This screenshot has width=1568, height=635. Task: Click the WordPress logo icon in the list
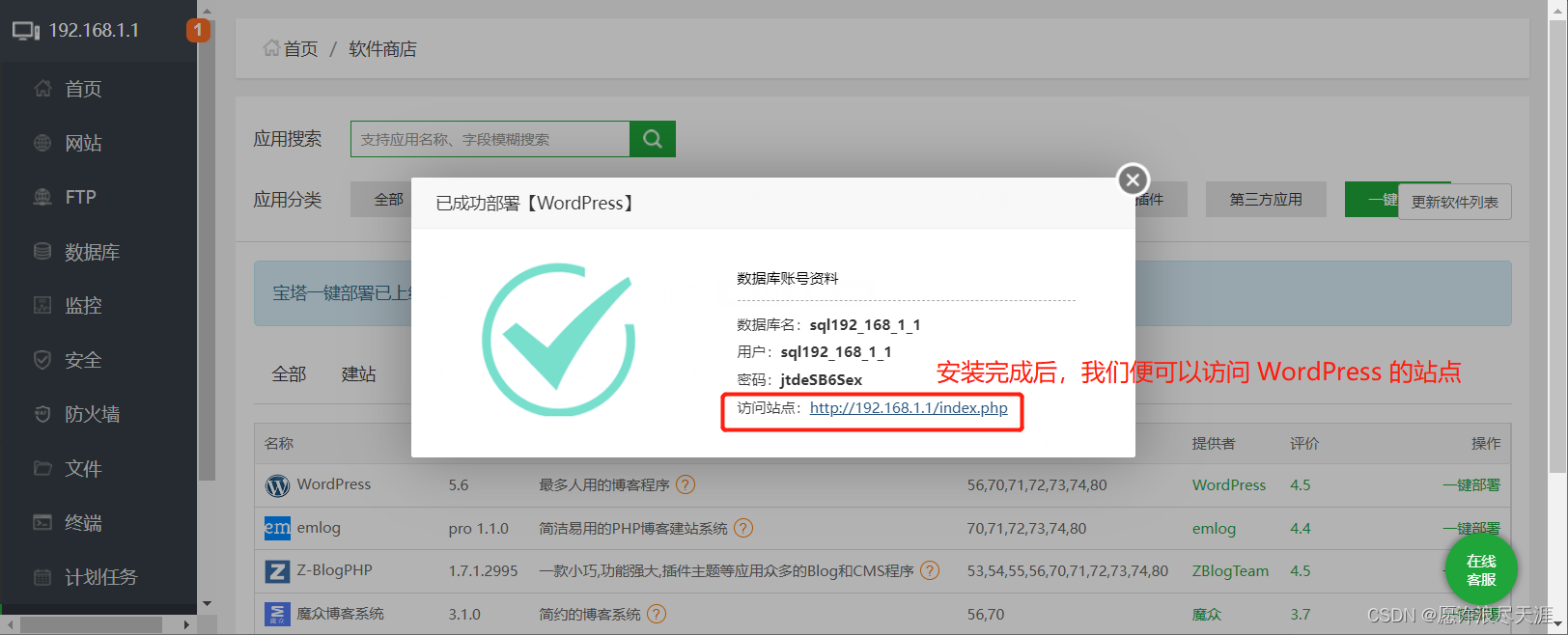click(x=277, y=485)
